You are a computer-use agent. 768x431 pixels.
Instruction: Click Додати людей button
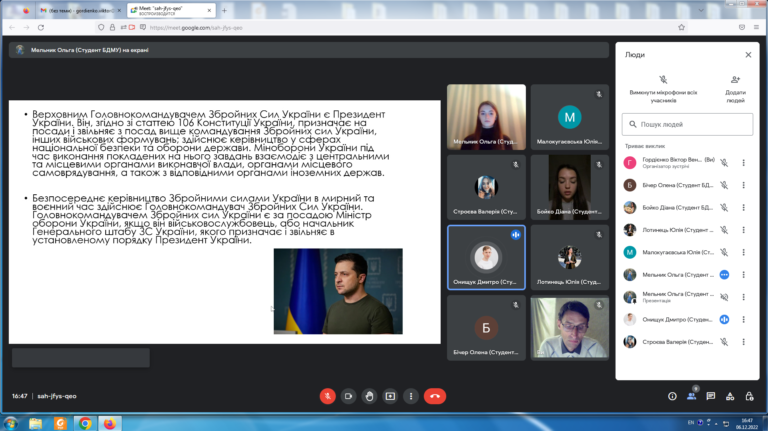coord(735,89)
